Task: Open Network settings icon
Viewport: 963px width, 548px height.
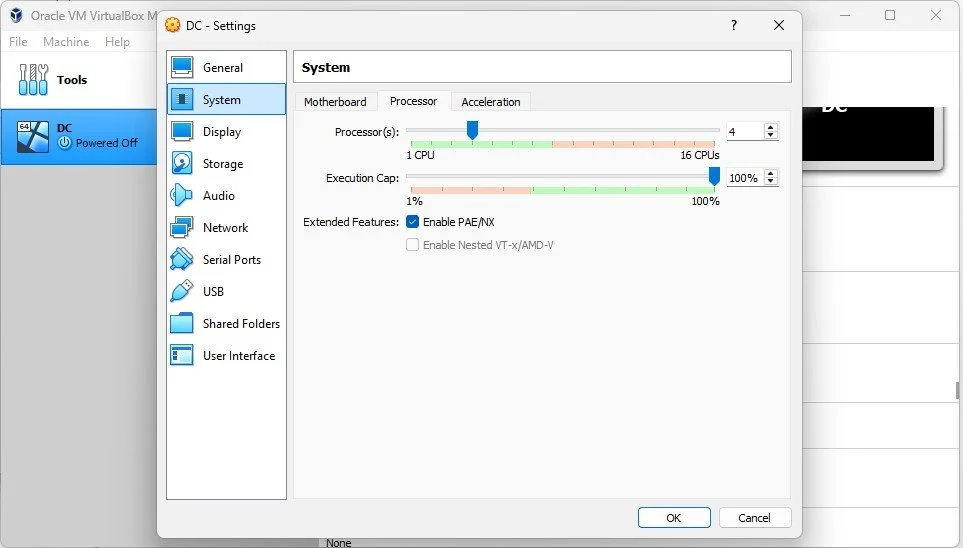Action: click(x=182, y=227)
